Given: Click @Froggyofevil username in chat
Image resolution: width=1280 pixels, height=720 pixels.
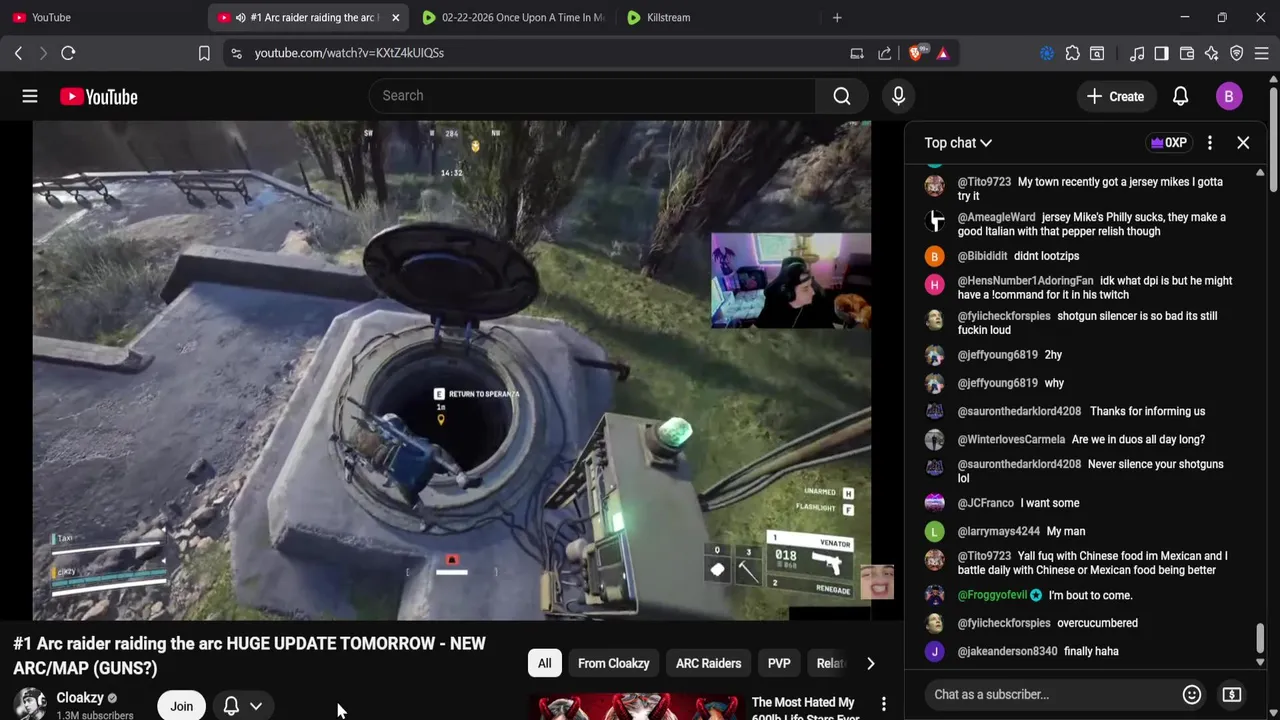Looking at the screenshot, I should [x=992, y=595].
